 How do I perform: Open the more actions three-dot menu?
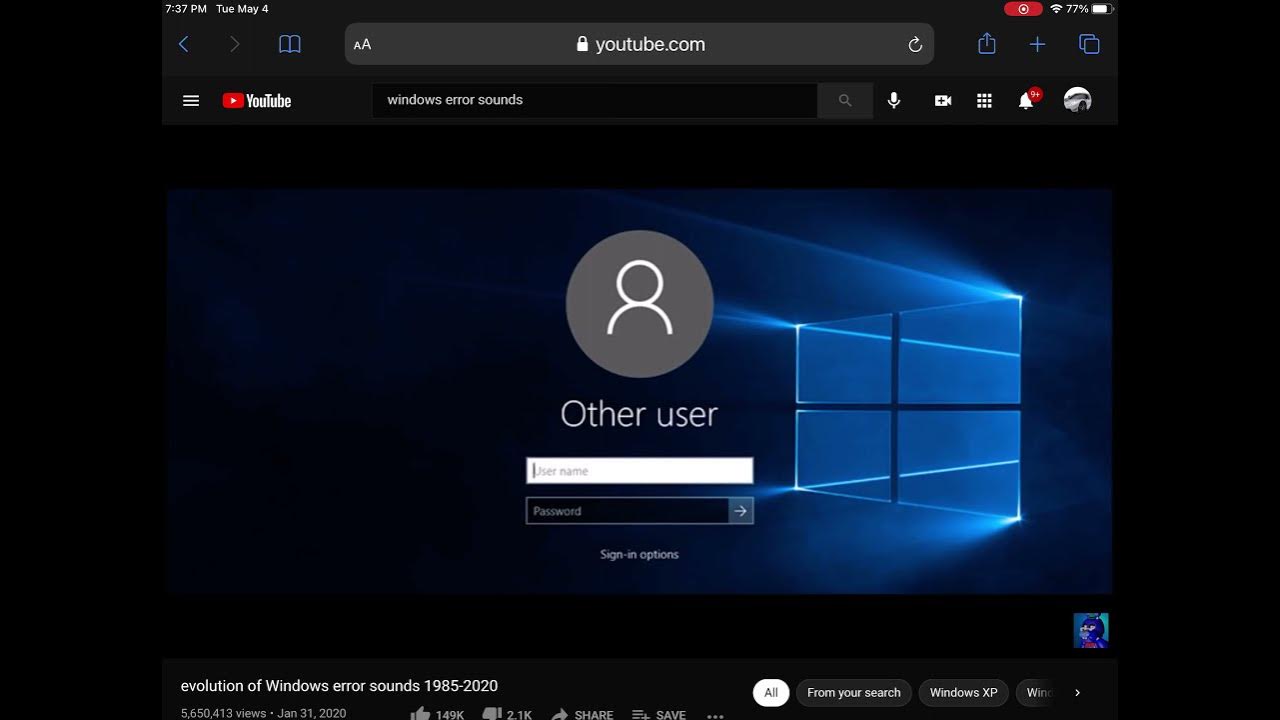tap(715, 715)
